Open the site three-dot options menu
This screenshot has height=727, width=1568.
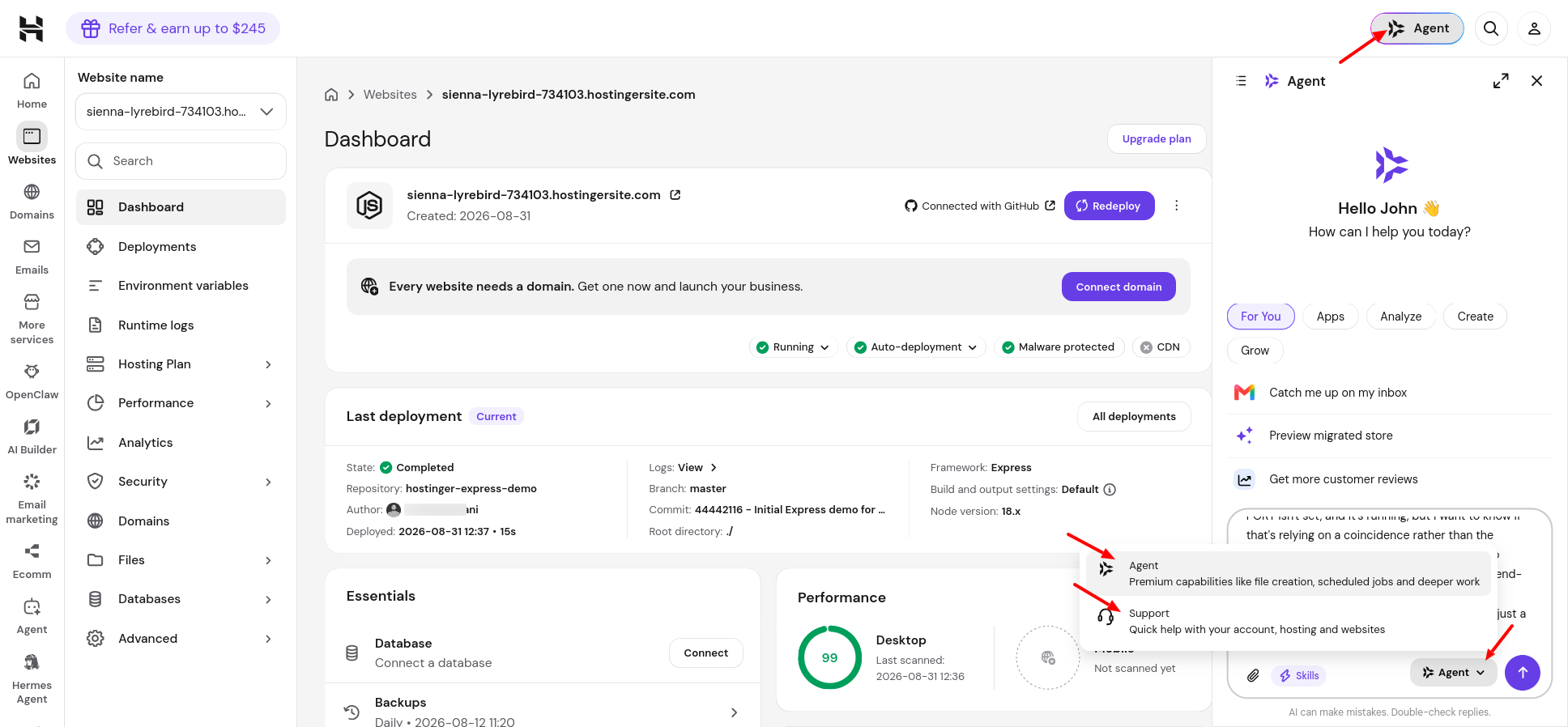1177,206
